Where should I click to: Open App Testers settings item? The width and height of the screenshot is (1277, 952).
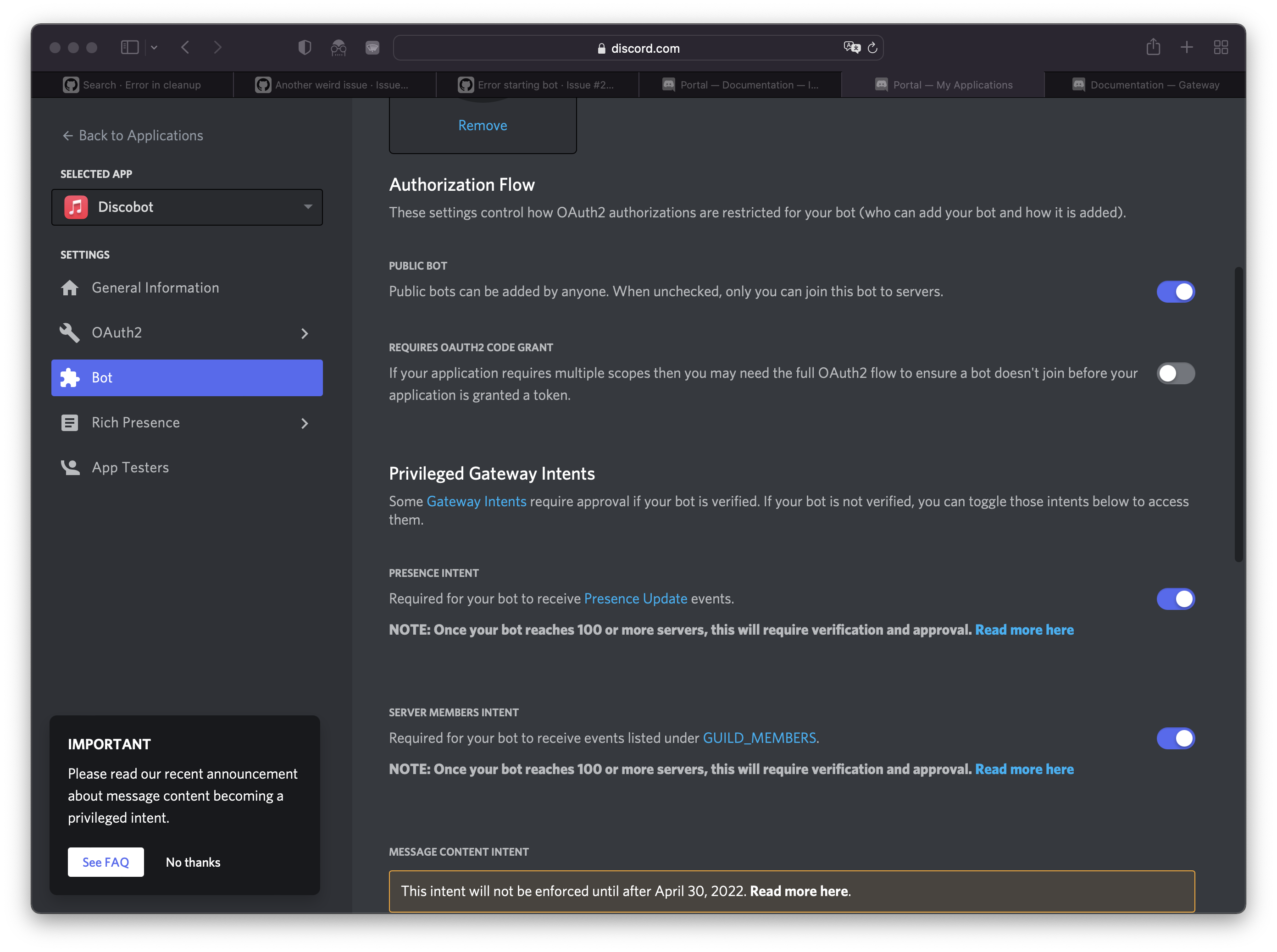(130, 467)
